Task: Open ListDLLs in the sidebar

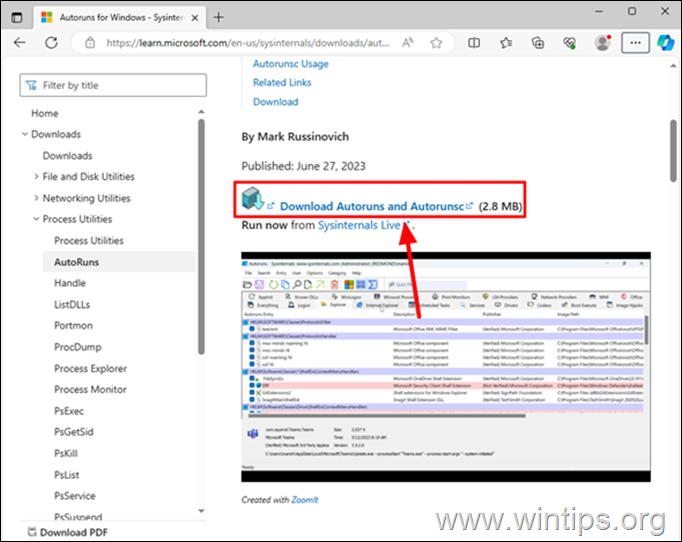Action: [72, 304]
